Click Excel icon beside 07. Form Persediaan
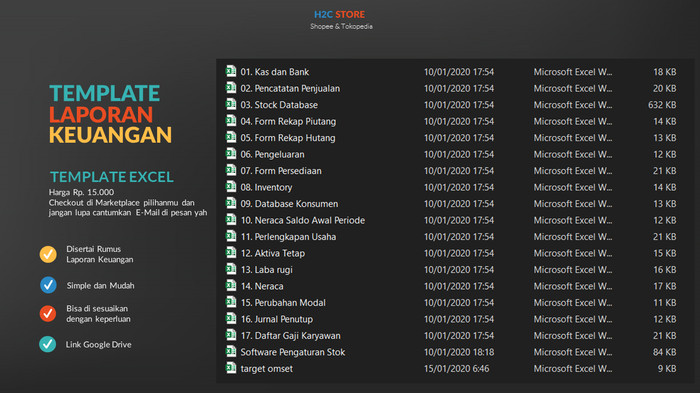Viewport: 700px width, 393px height. [231, 171]
